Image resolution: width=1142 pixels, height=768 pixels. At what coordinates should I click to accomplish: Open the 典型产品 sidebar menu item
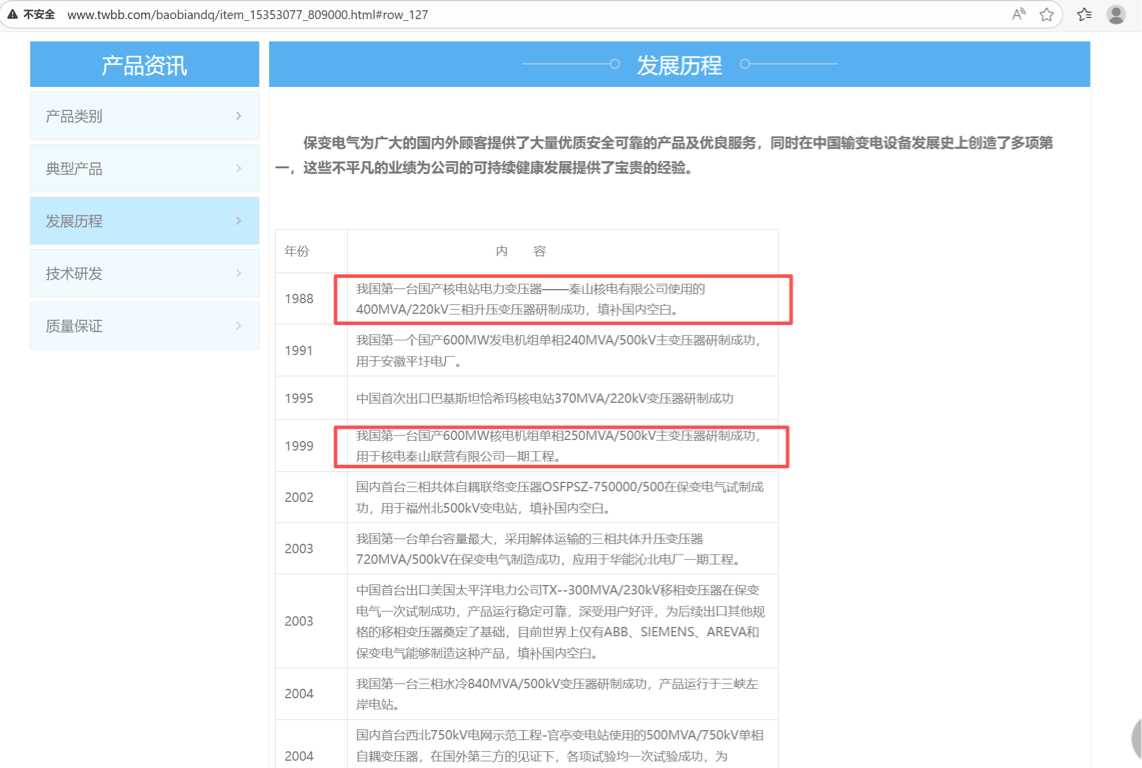[x=144, y=168]
